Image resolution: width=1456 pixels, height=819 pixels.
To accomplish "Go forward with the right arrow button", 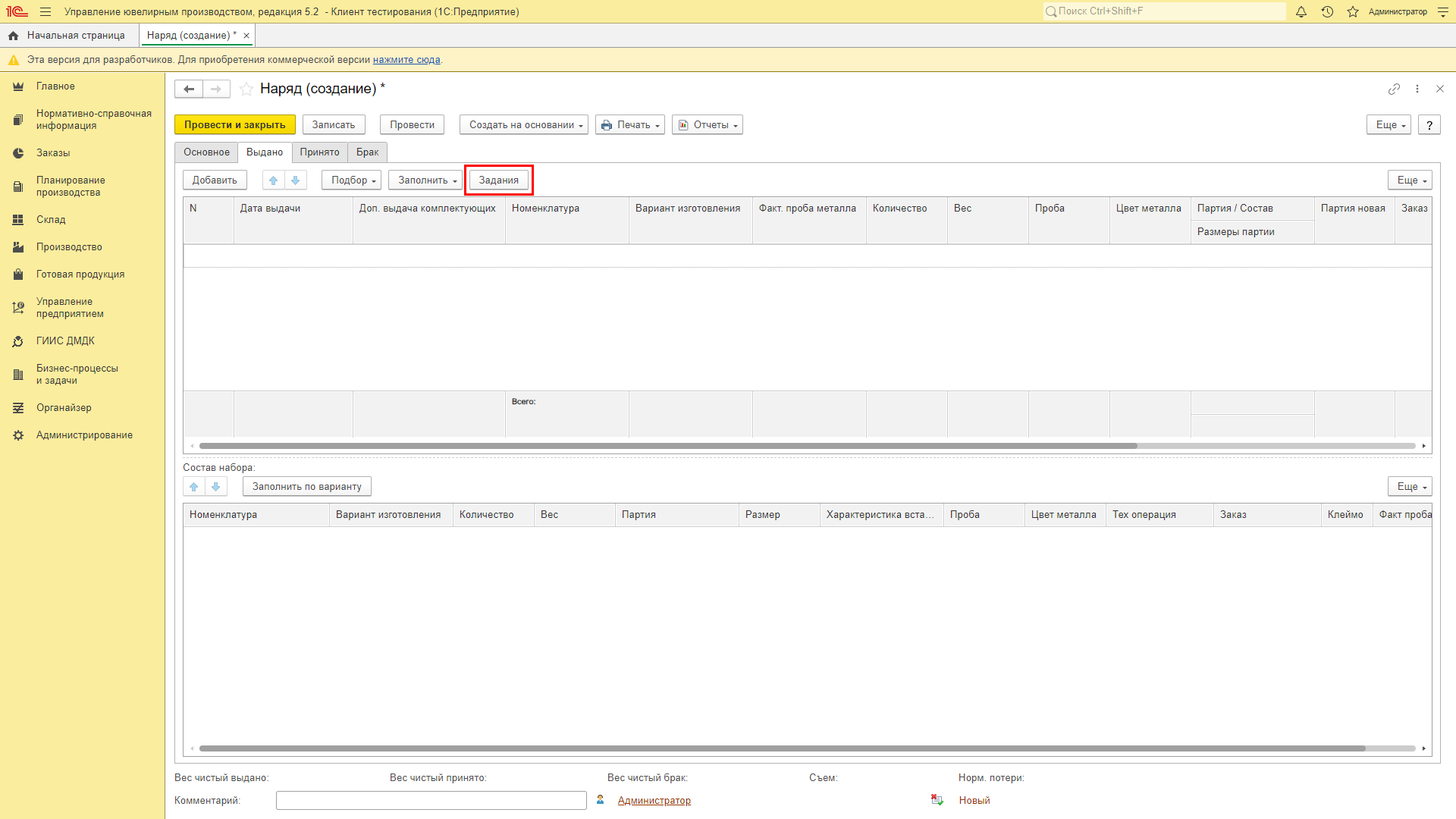I will [x=216, y=89].
